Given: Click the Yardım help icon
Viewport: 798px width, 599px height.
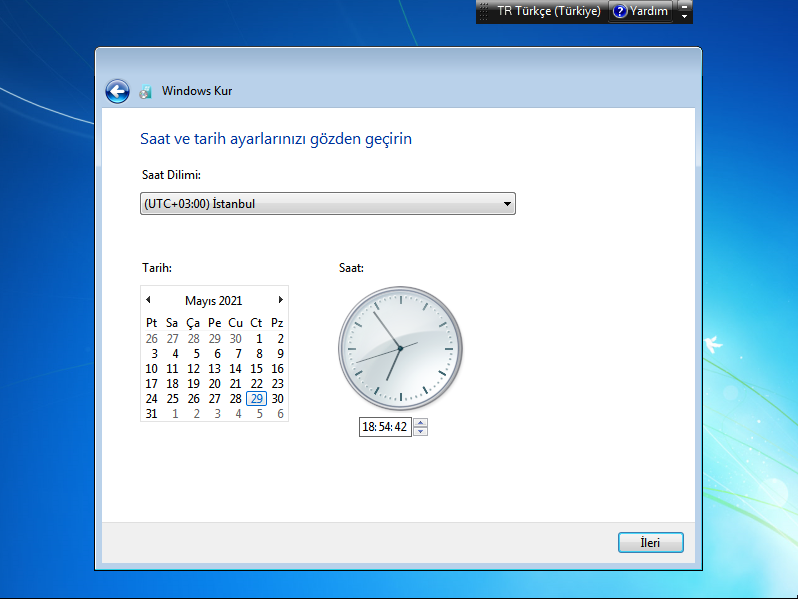Looking at the screenshot, I should (x=620, y=12).
